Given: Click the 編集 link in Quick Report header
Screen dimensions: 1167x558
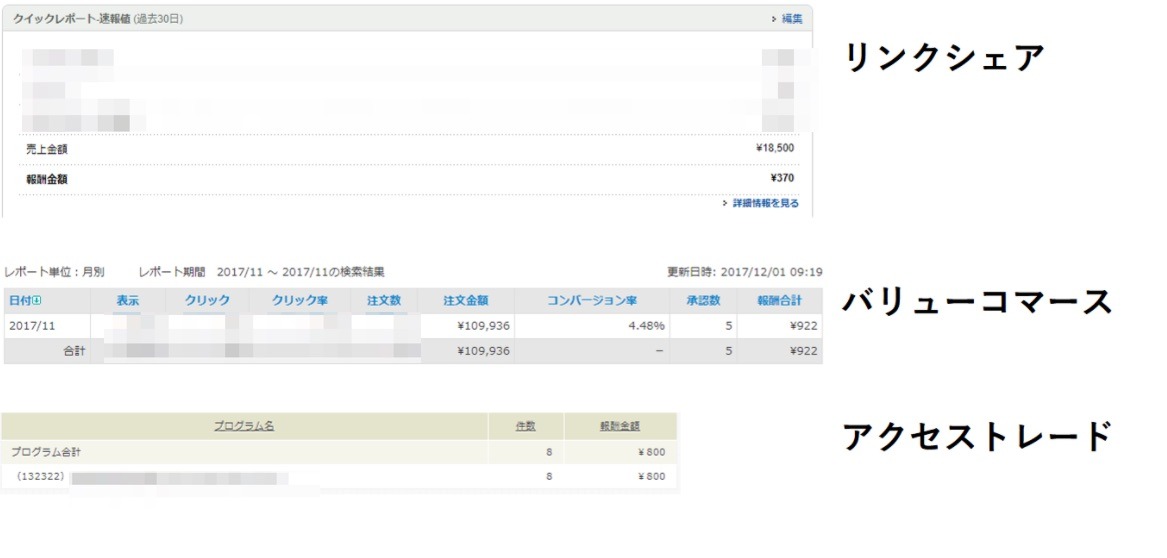Looking at the screenshot, I should [x=791, y=19].
